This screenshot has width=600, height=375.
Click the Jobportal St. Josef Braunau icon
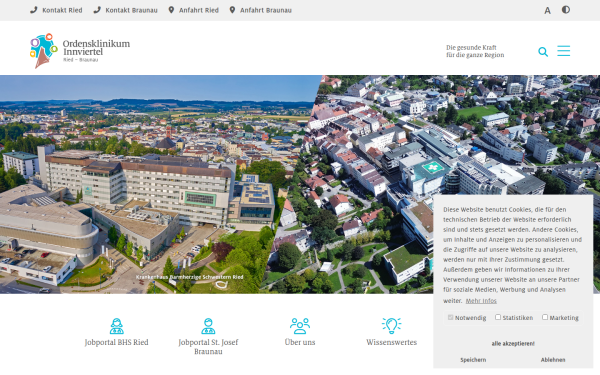click(208, 326)
